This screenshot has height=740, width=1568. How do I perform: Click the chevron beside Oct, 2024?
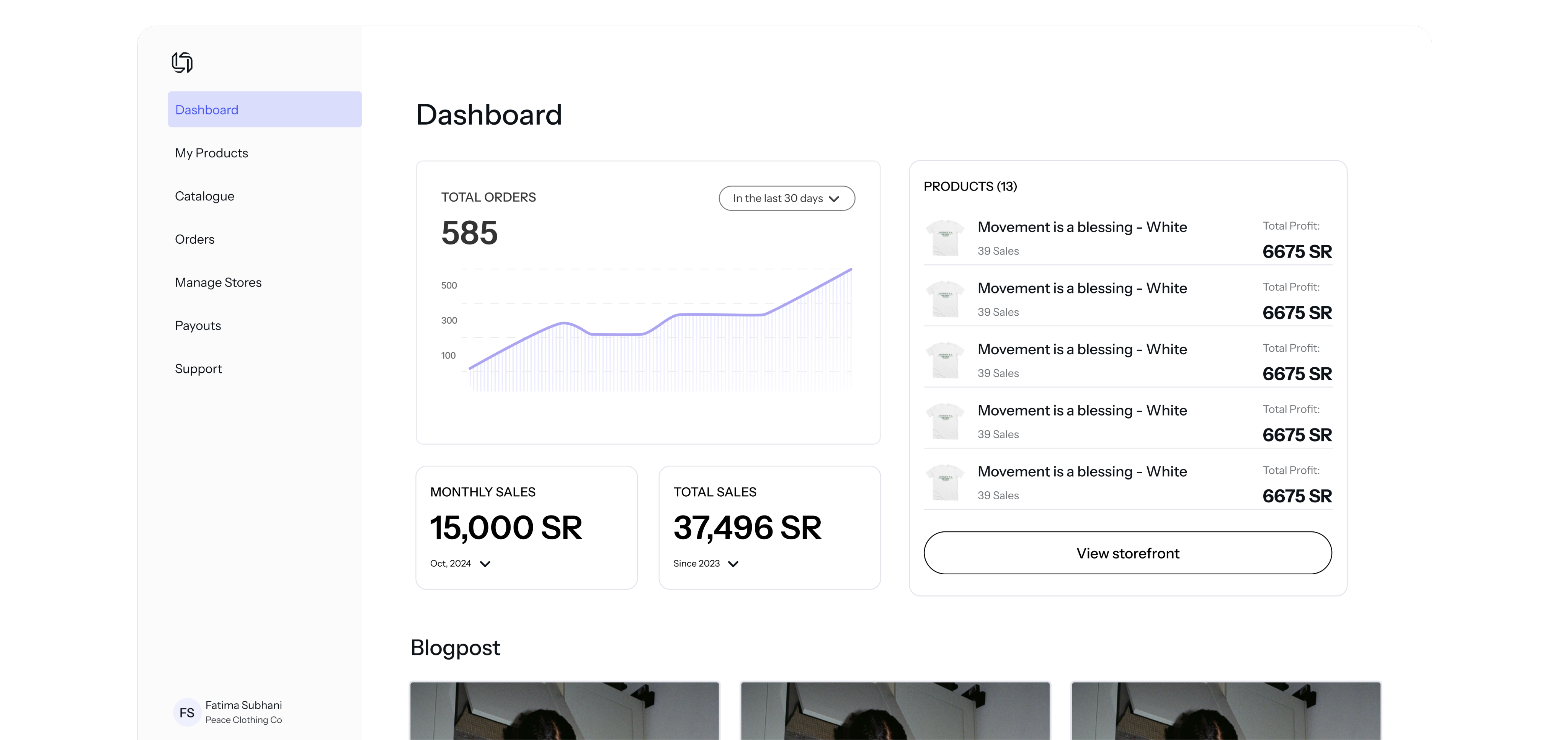pyautogui.click(x=485, y=564)
